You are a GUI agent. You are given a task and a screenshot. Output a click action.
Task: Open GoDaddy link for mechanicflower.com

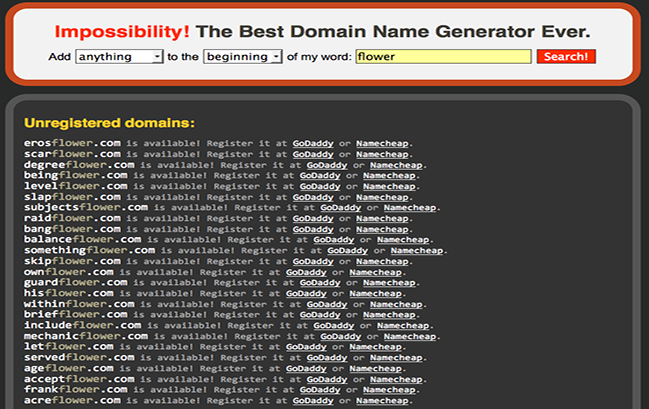[x=341, y=336]
